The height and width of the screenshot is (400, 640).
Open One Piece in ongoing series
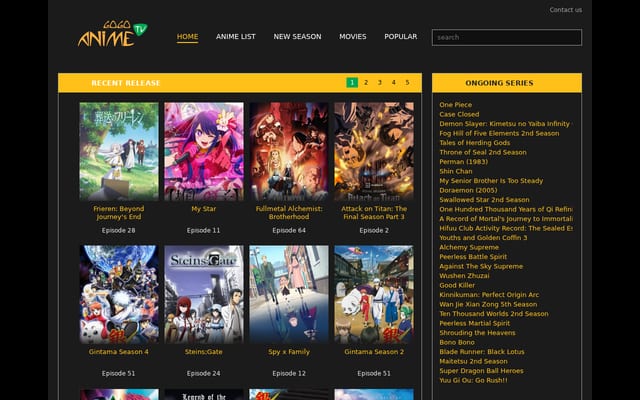456,105
